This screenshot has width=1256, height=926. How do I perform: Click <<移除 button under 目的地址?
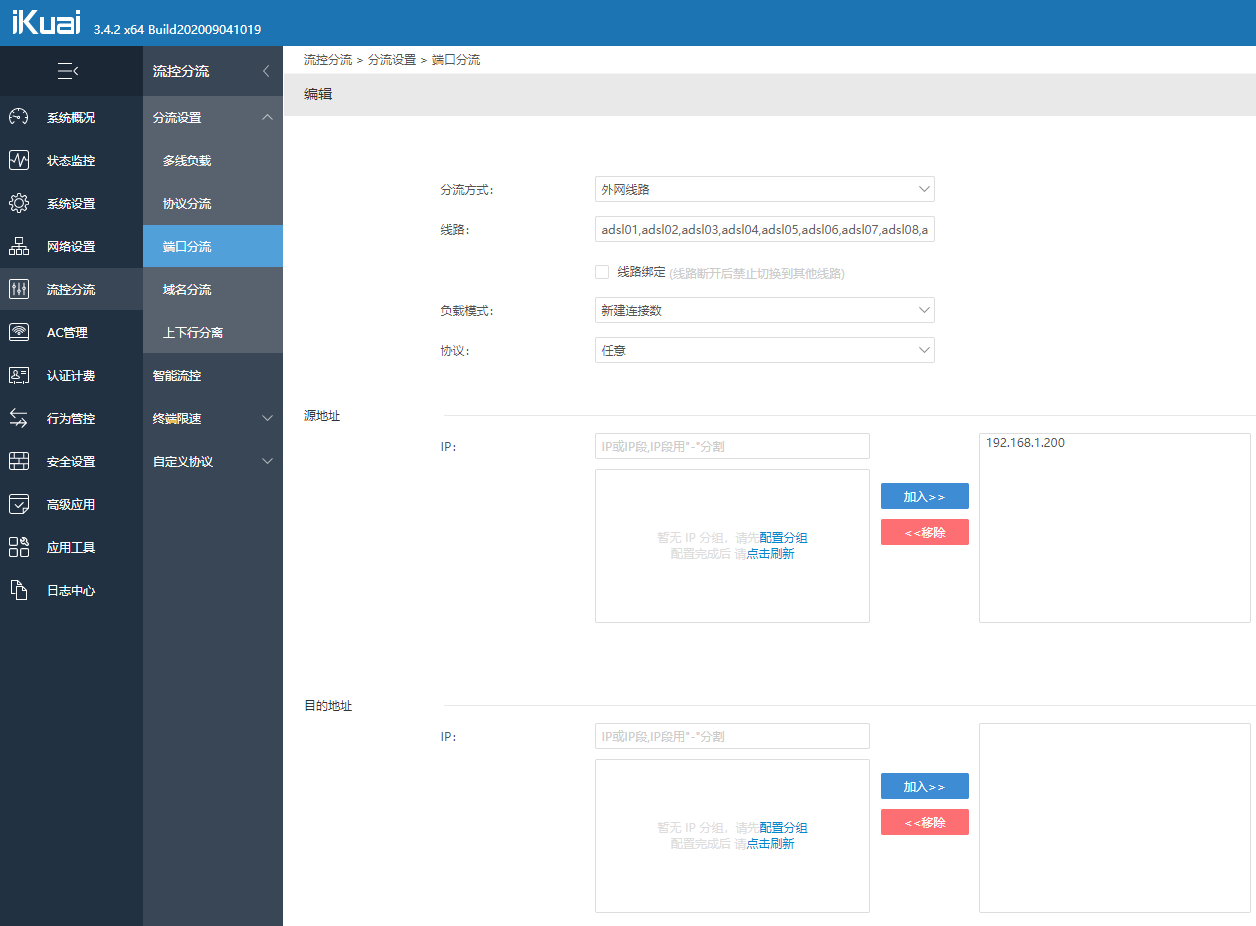(925, 822)
